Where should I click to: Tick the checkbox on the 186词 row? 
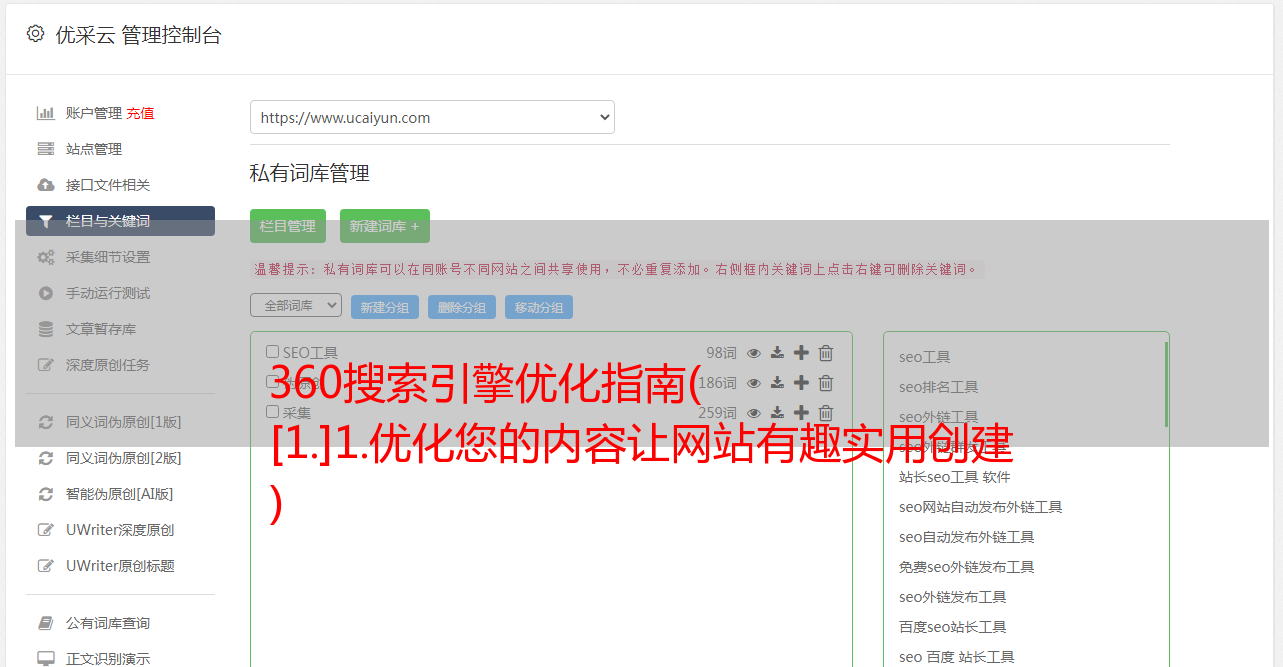272,382
